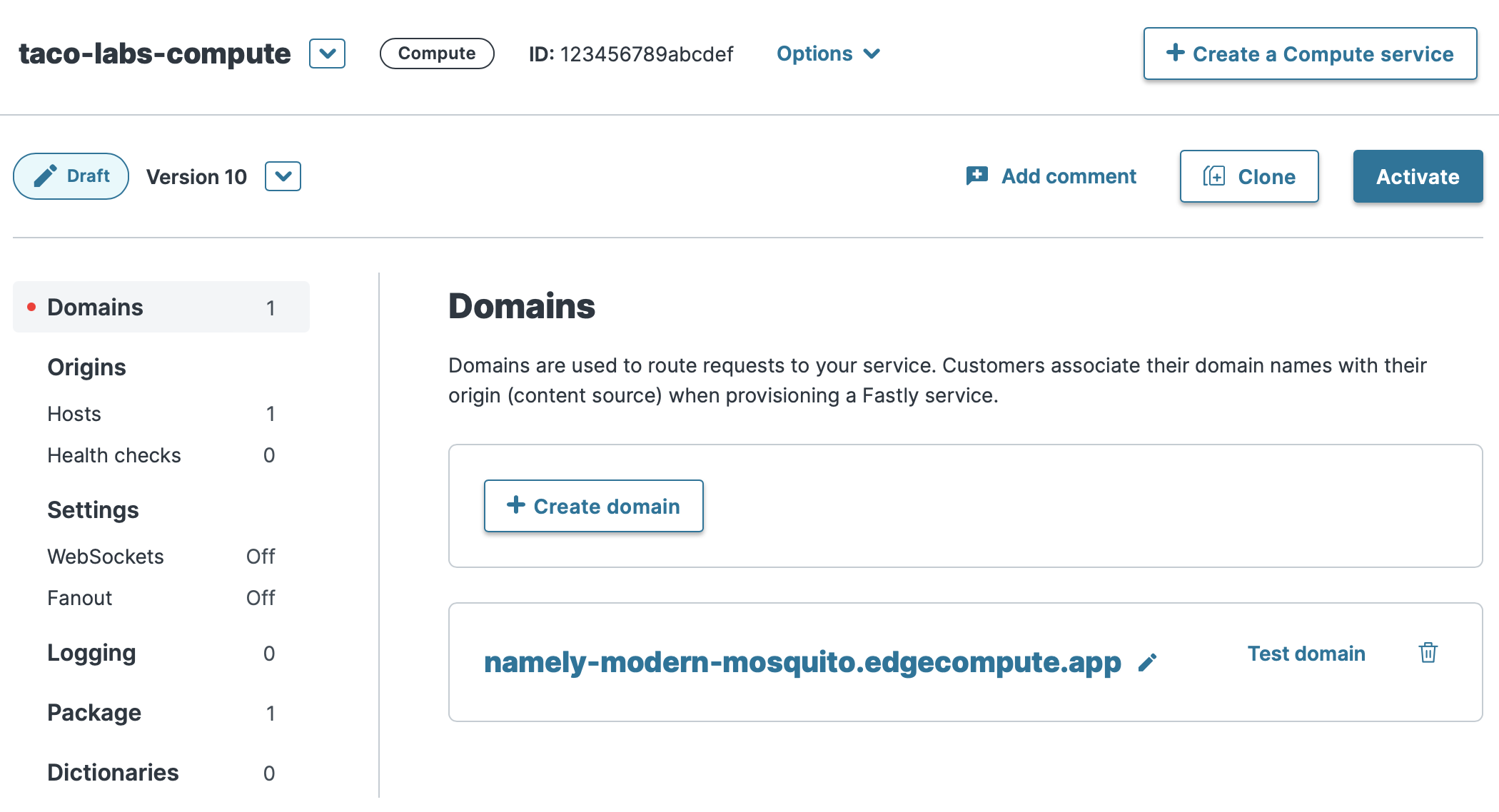Open WebSockets setting showing Off

click(x=106, y=557)
